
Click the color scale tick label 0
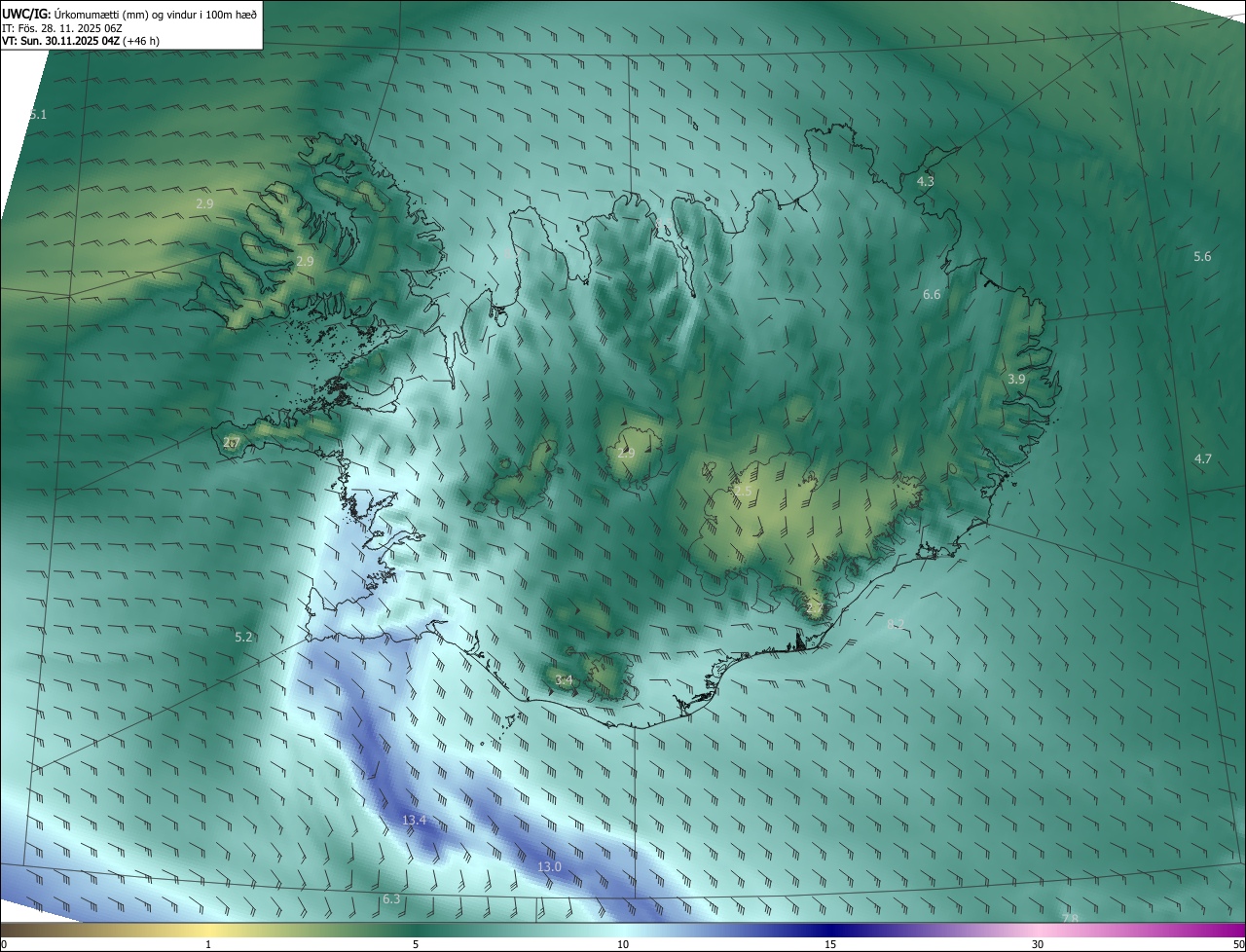[x=4, y=944]
